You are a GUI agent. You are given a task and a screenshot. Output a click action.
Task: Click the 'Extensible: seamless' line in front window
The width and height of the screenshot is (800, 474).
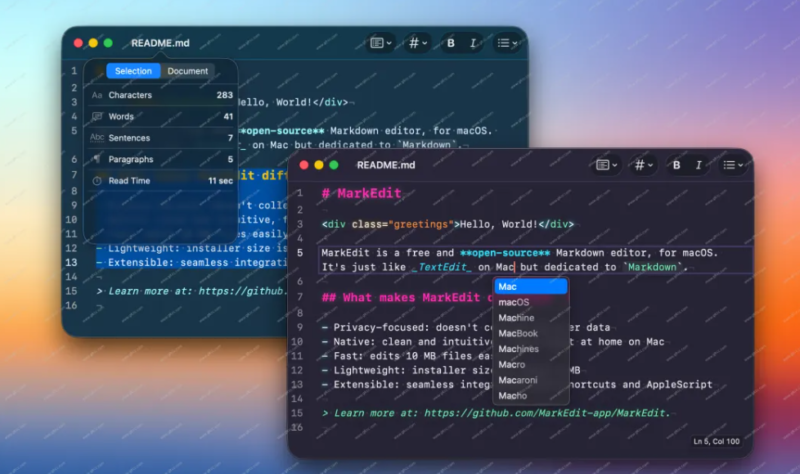click(517, 385)
